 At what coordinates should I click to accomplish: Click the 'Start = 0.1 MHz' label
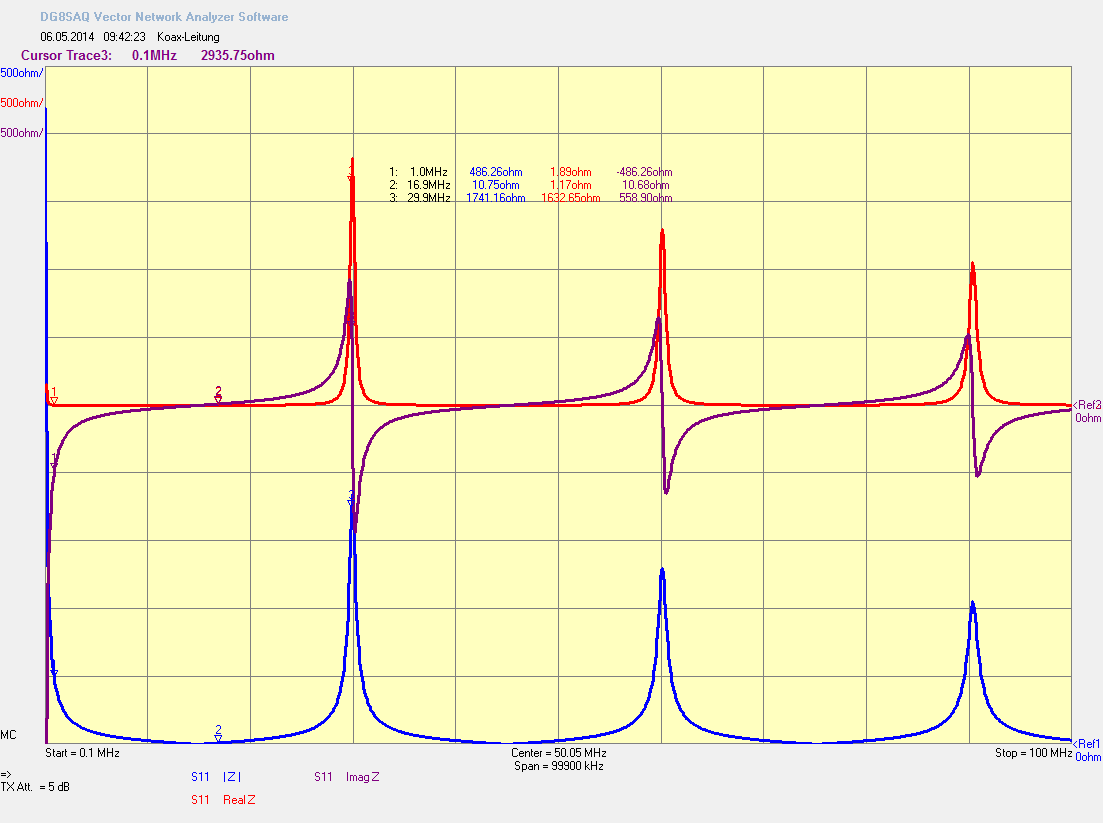coord(82,753)
